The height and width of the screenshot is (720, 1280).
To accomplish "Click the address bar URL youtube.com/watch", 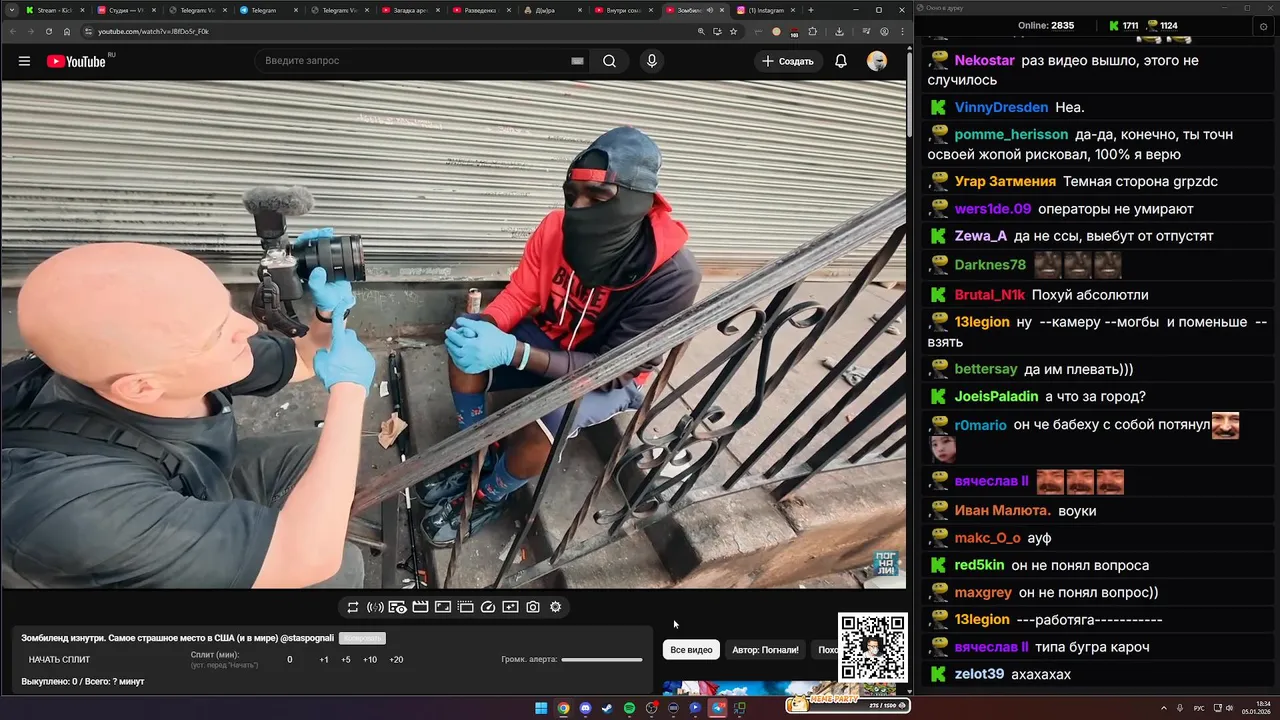I will [x=153, y=31].
